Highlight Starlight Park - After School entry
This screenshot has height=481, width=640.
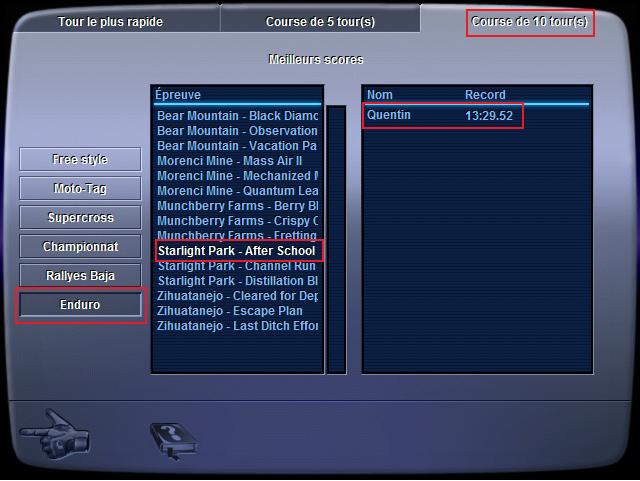[x=239, y=251]
